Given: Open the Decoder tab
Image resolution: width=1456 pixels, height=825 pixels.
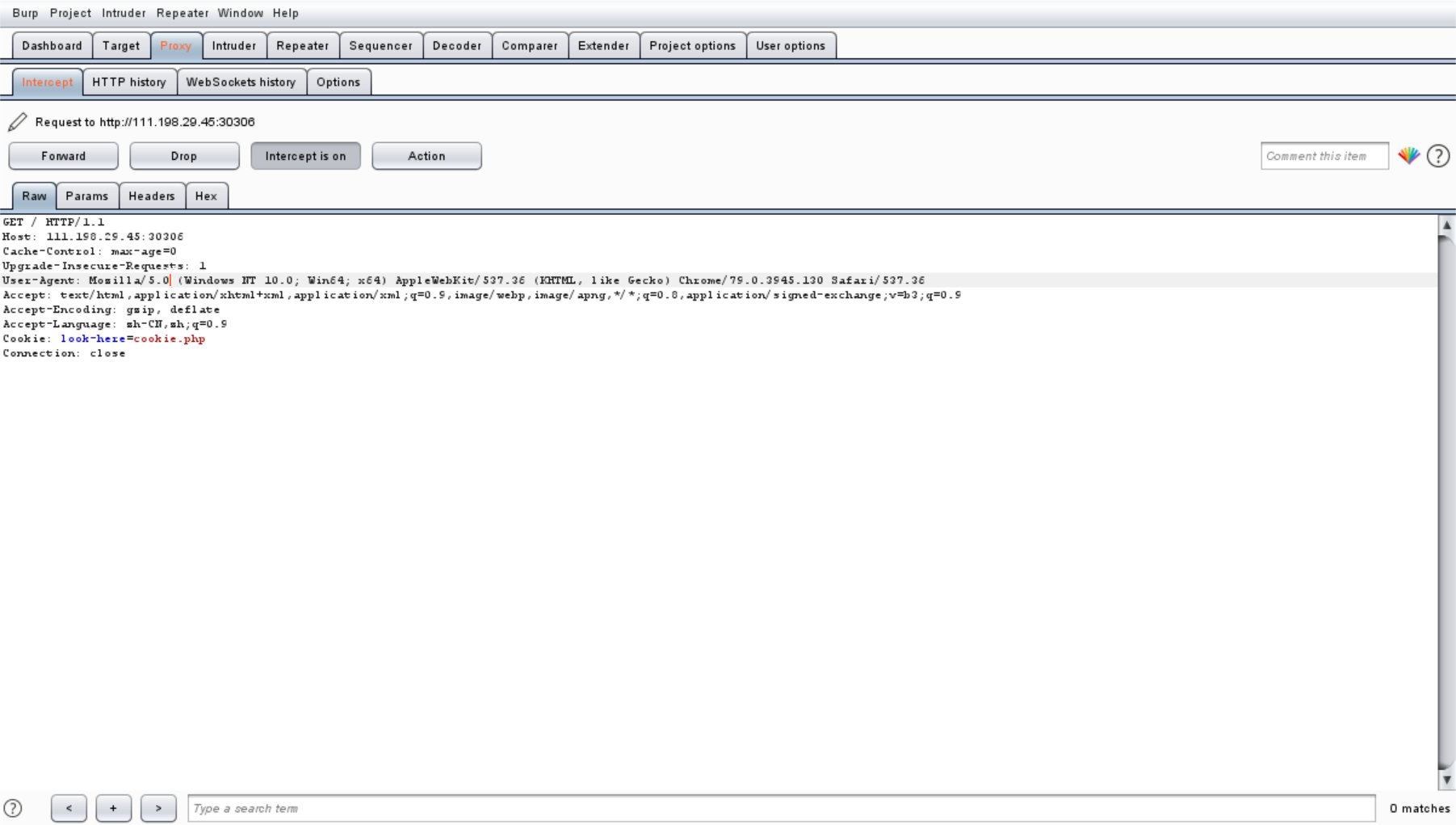Looking at the screenshot, I should [x=457, y=46].
